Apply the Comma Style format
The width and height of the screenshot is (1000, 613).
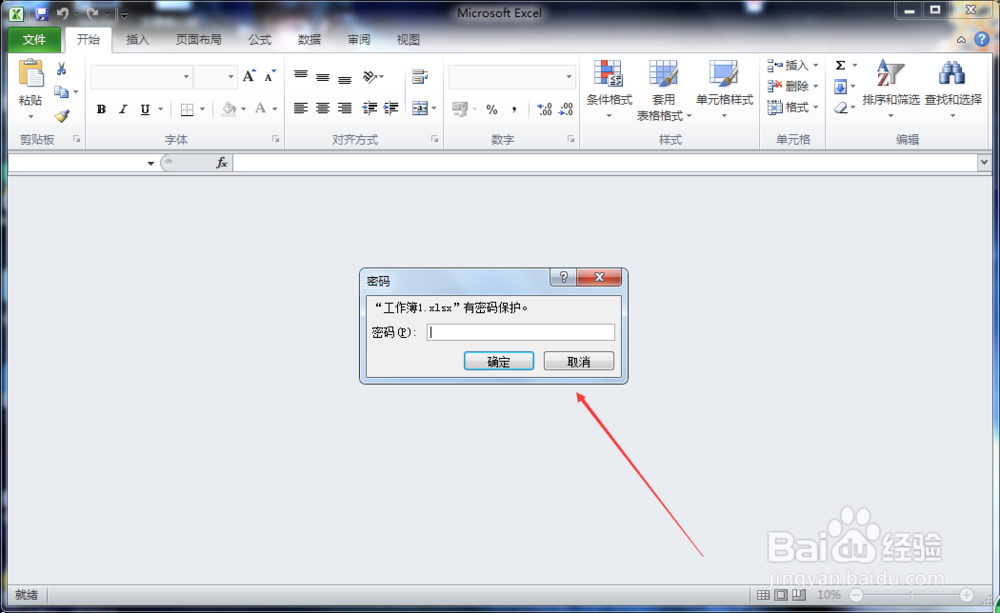tap(514, 110)
